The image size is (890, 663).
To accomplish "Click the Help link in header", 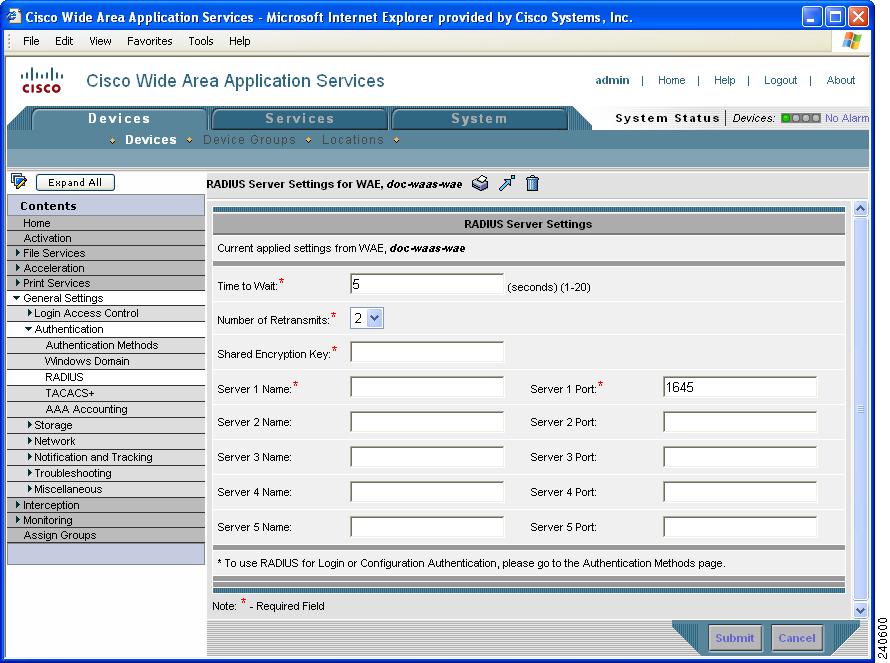I will point(724,80).
